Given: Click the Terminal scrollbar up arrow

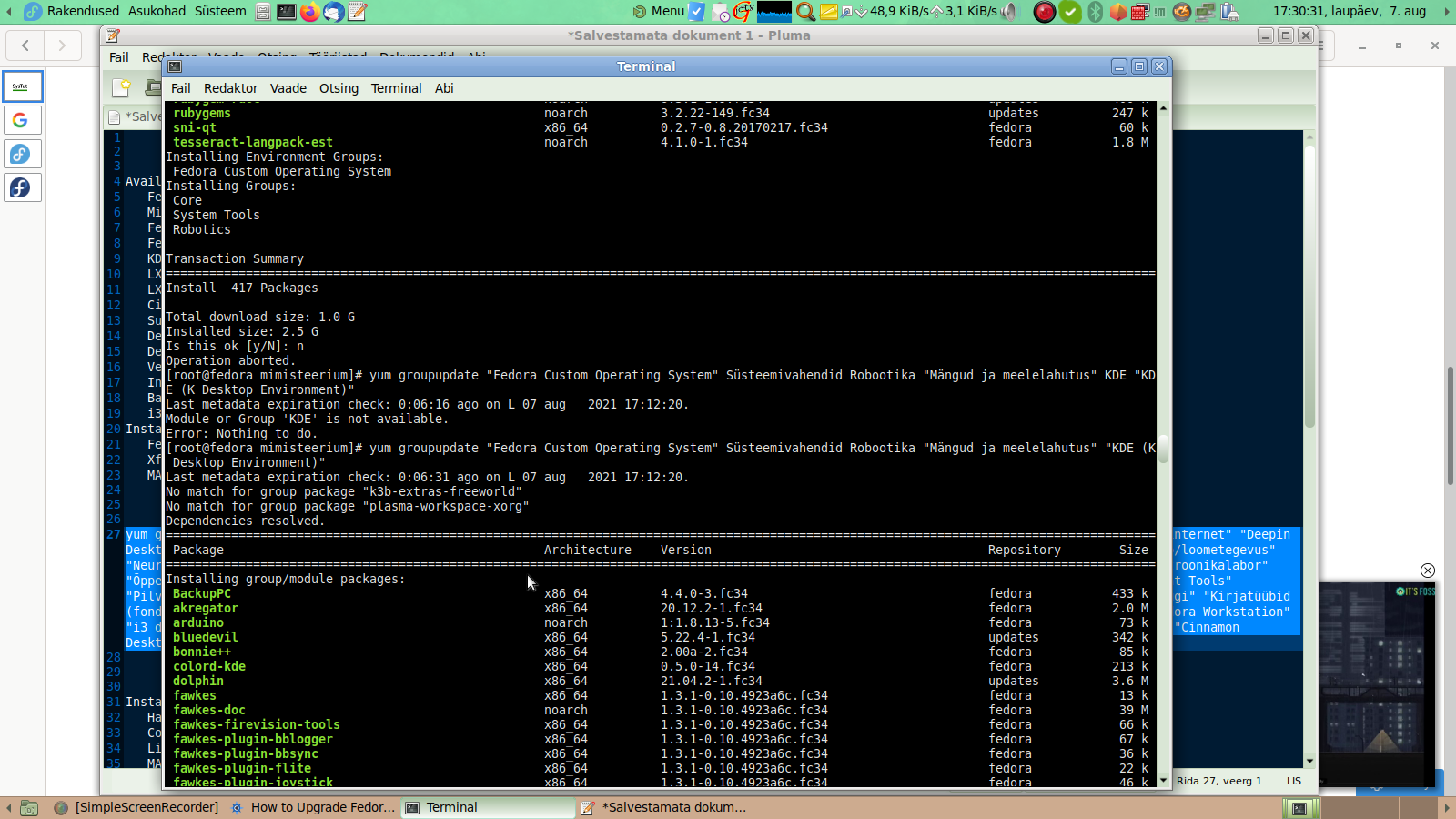Looking at the screenshot, I should click(1163, 108).
